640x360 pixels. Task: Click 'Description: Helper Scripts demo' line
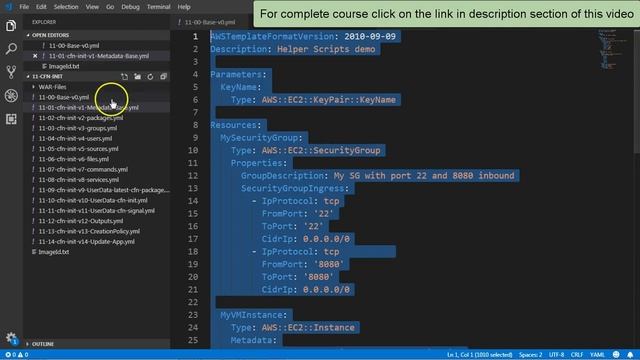tap(293, 49)
